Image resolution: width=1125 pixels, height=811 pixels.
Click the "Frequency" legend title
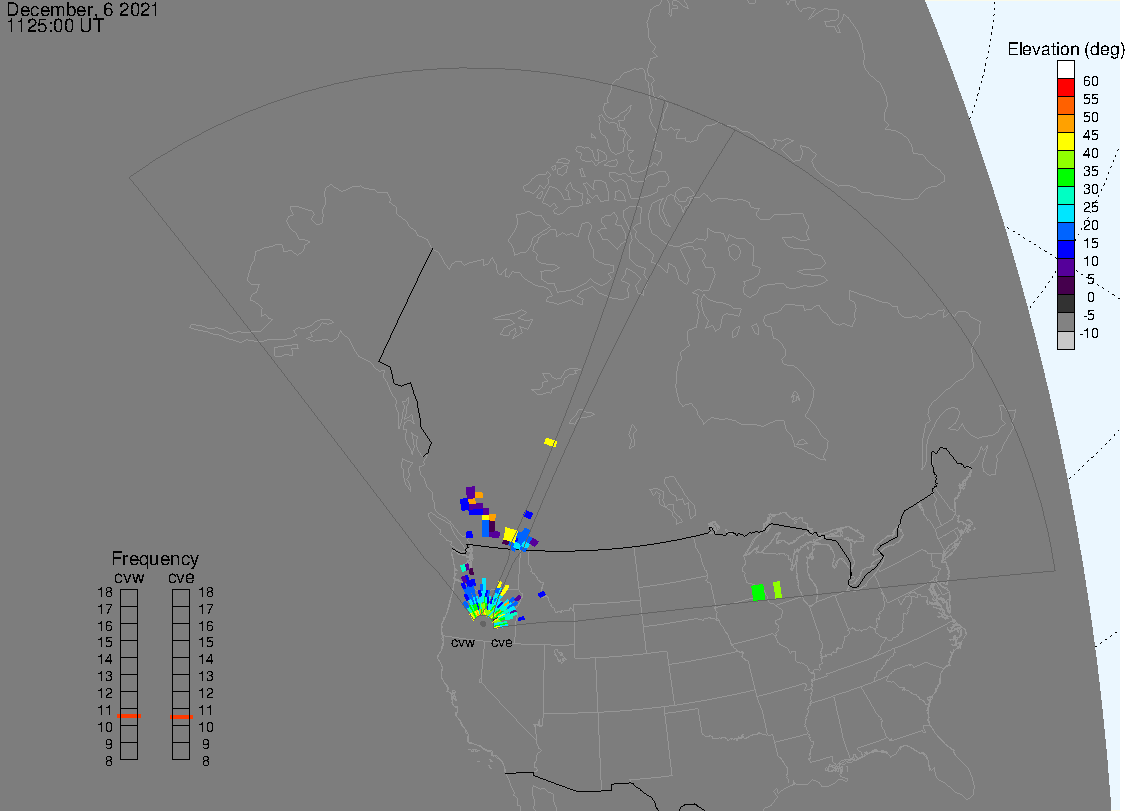tap(155, 558)
